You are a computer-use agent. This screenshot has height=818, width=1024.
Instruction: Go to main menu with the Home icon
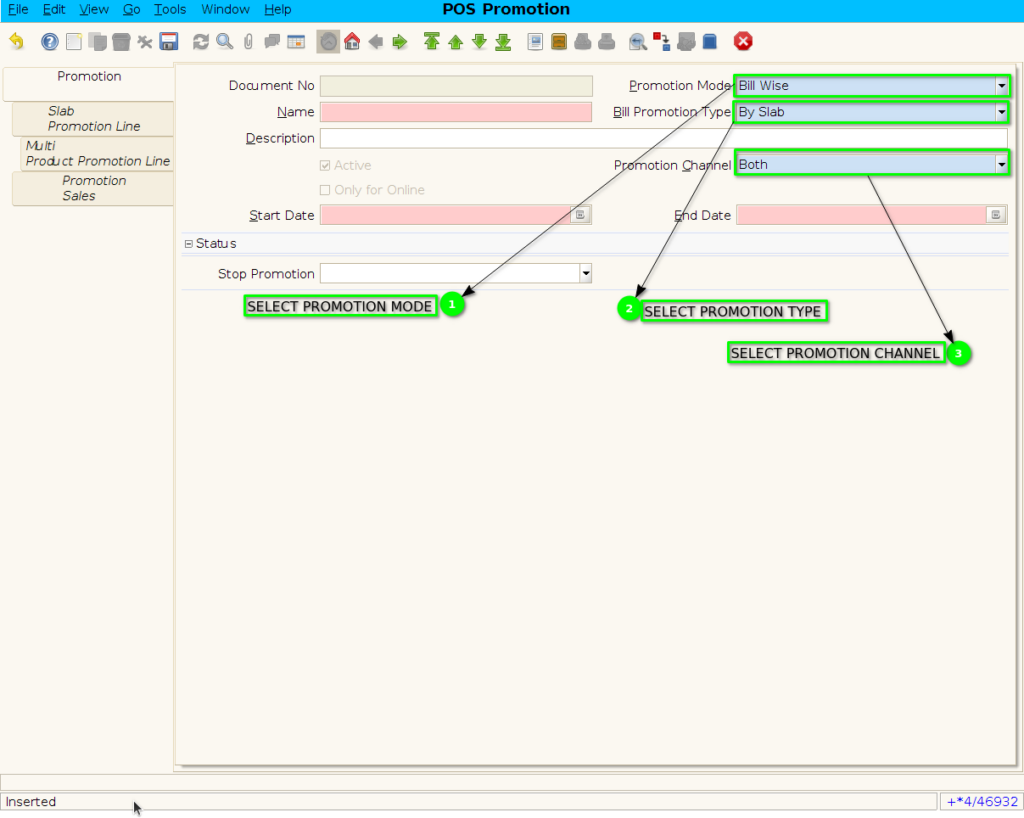352,42
